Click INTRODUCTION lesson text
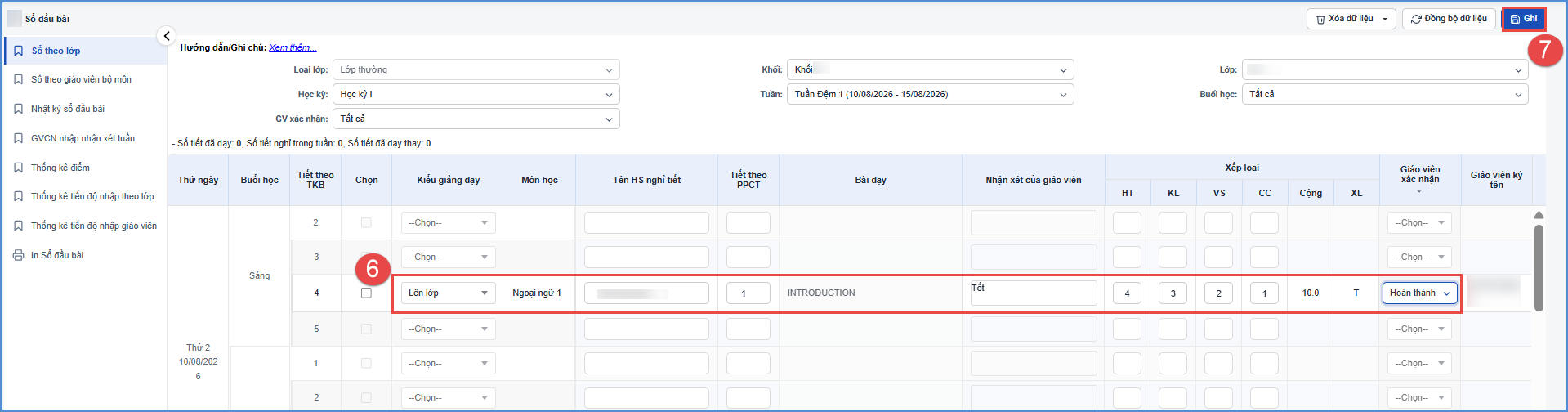Image resolution: width=1568 pixels, height=412 pixels. pyautogui.click(x=821, y=293)
